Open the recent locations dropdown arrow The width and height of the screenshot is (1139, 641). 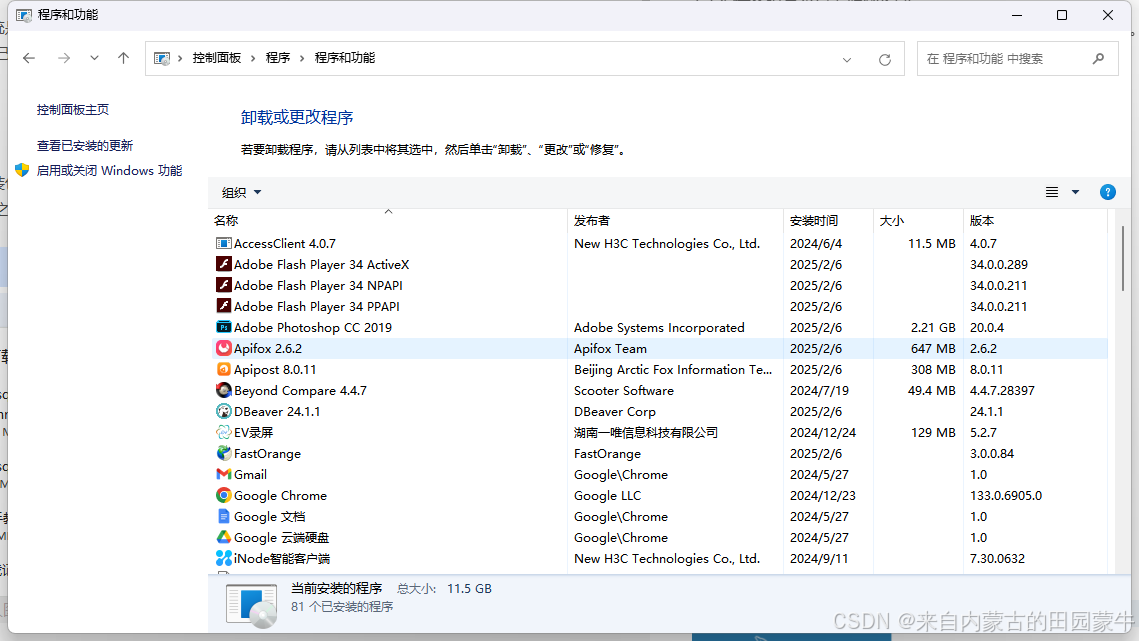(94, 58)
